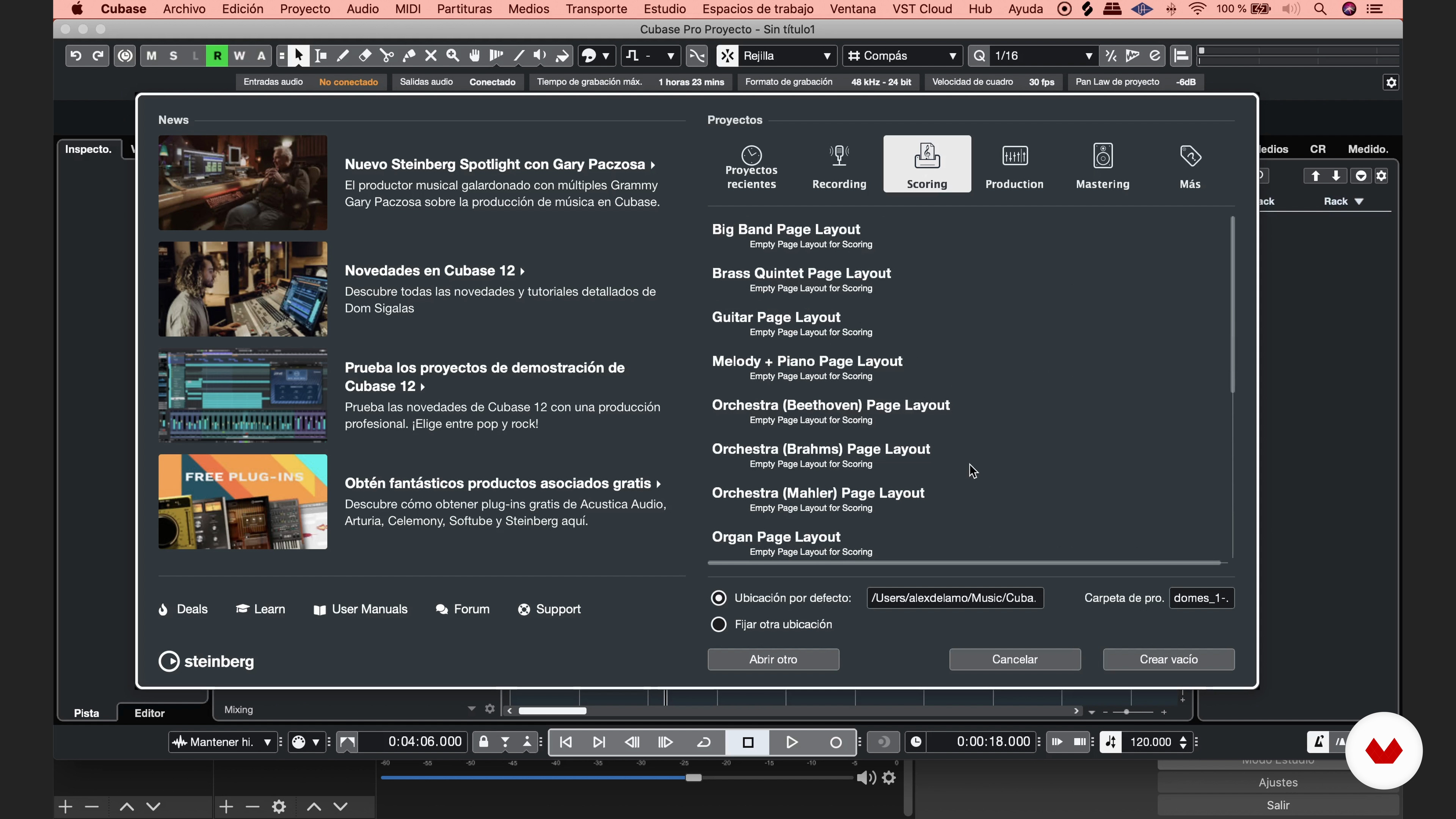Image resolution: width=1456 pixels, height=819 pixels.
Task: Select the Erase tool
Action: (x=364, y=55)
